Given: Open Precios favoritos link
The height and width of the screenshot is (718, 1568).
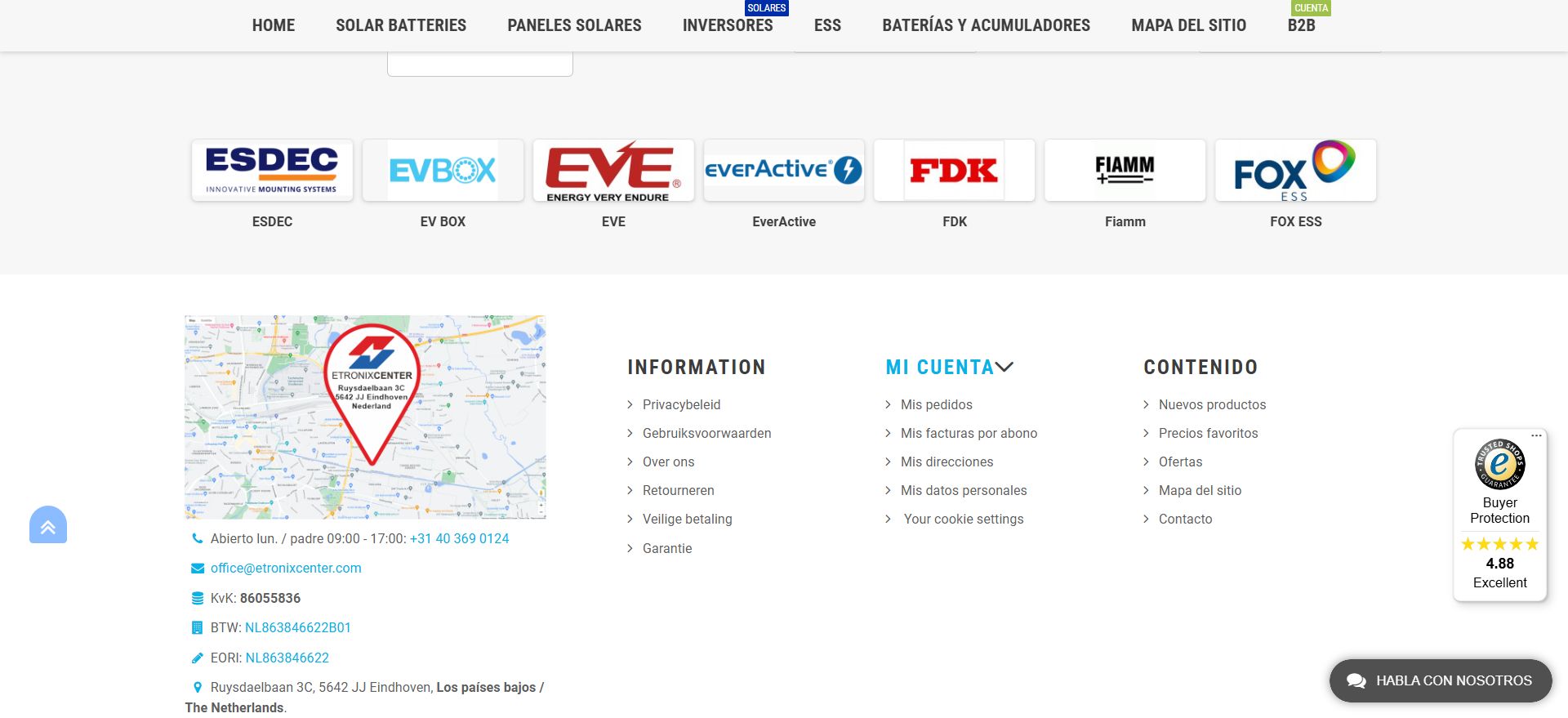Looking at the screenshot, I should 1208,434.
